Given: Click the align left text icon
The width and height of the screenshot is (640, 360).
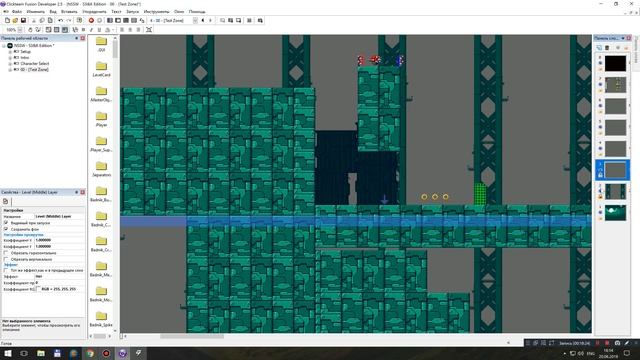Looking at the screenshot, I should (x=122, y=30).
